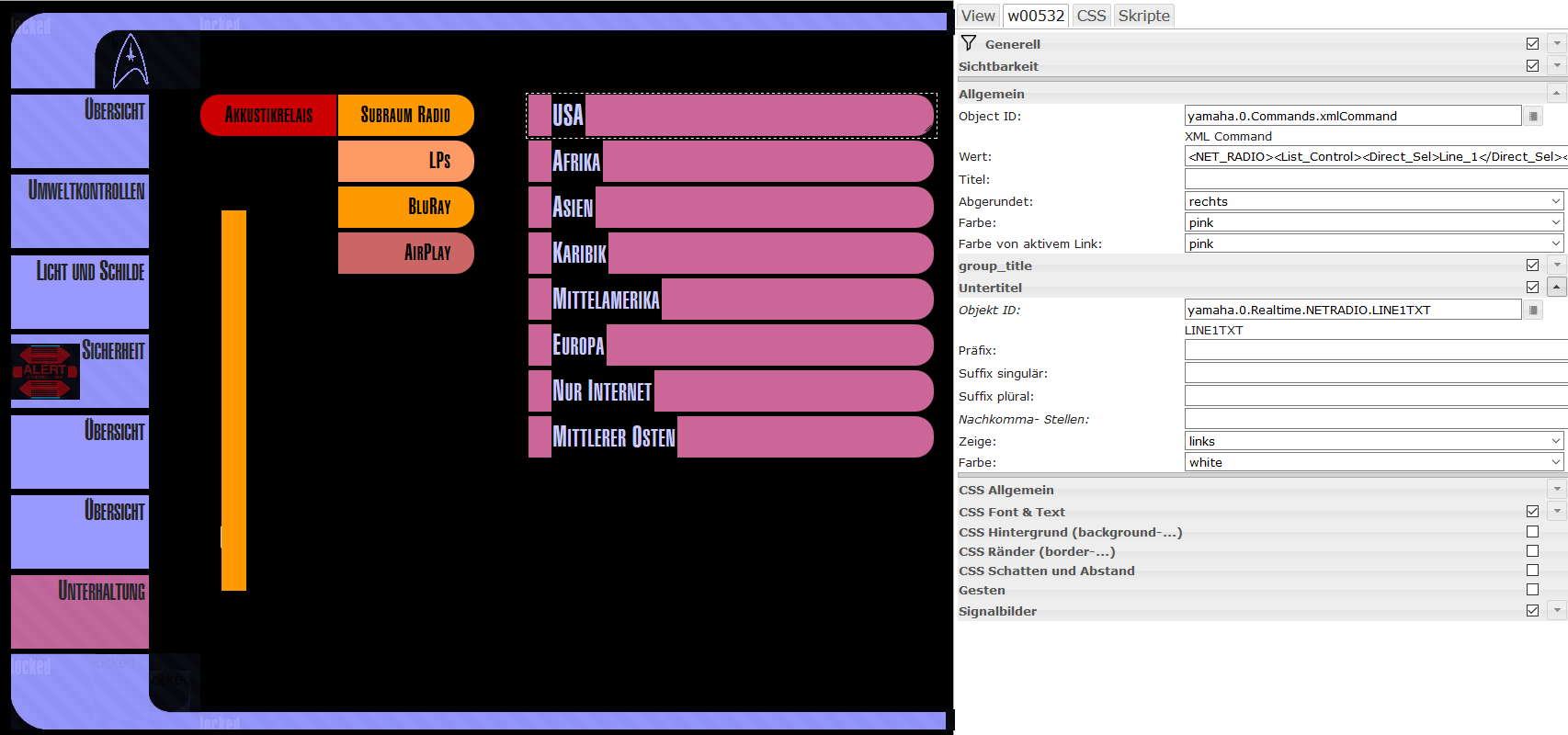Open Abgerundet dropdown showing rechts
Image resolution: width=1568 pixels, height=735 pixels.
pyautogui.click(x=1375, y=201)
